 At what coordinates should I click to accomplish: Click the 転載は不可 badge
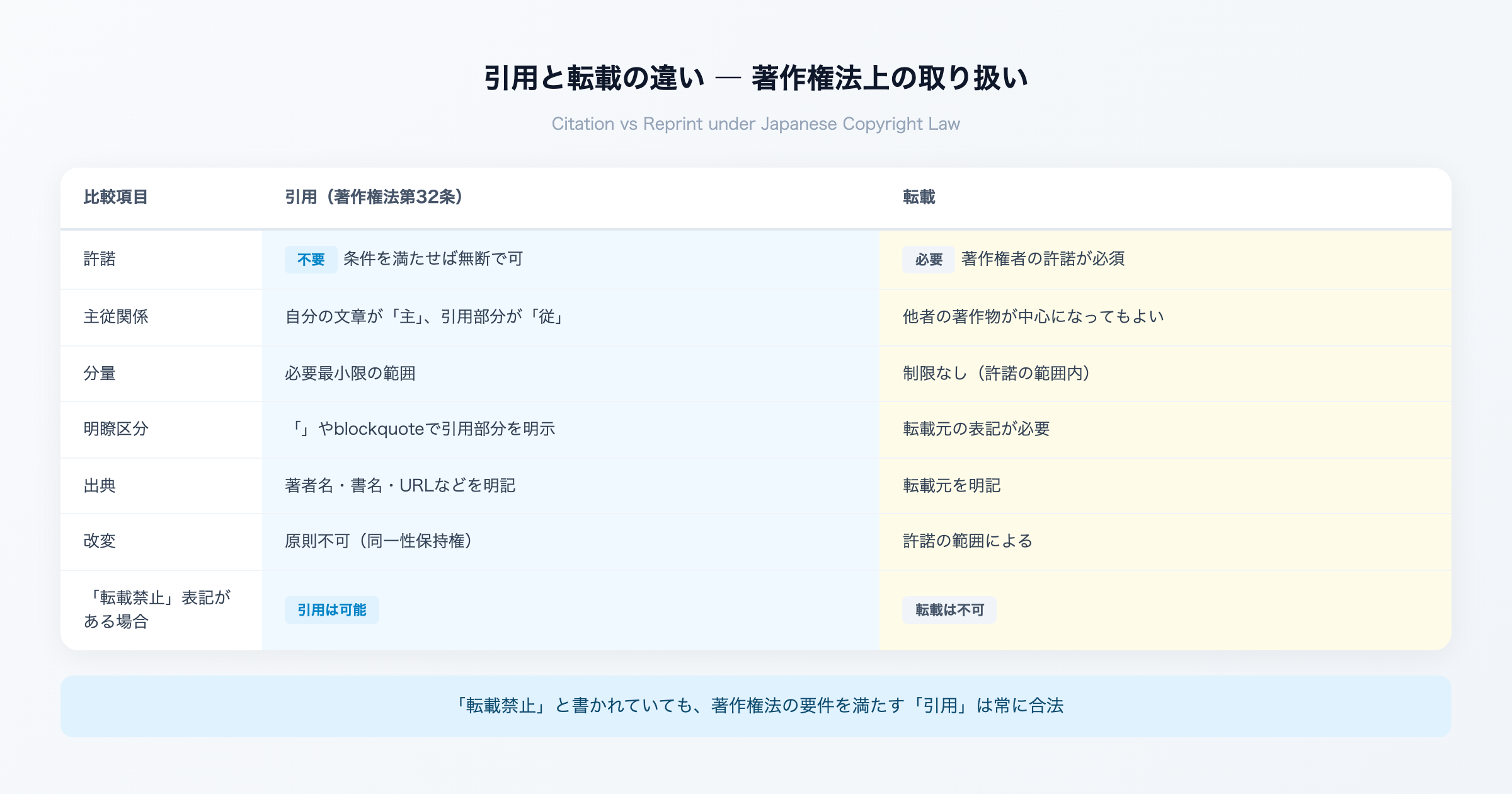tap(949, 610)
